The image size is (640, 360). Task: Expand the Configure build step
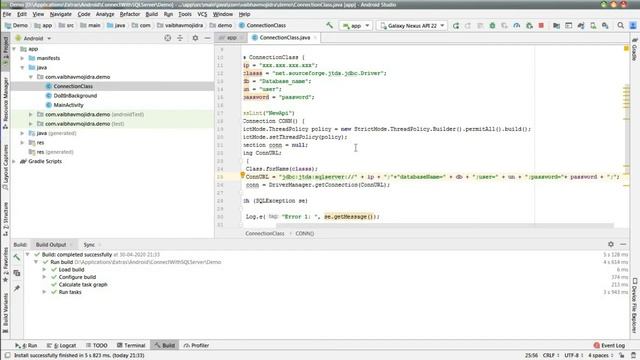44,277
